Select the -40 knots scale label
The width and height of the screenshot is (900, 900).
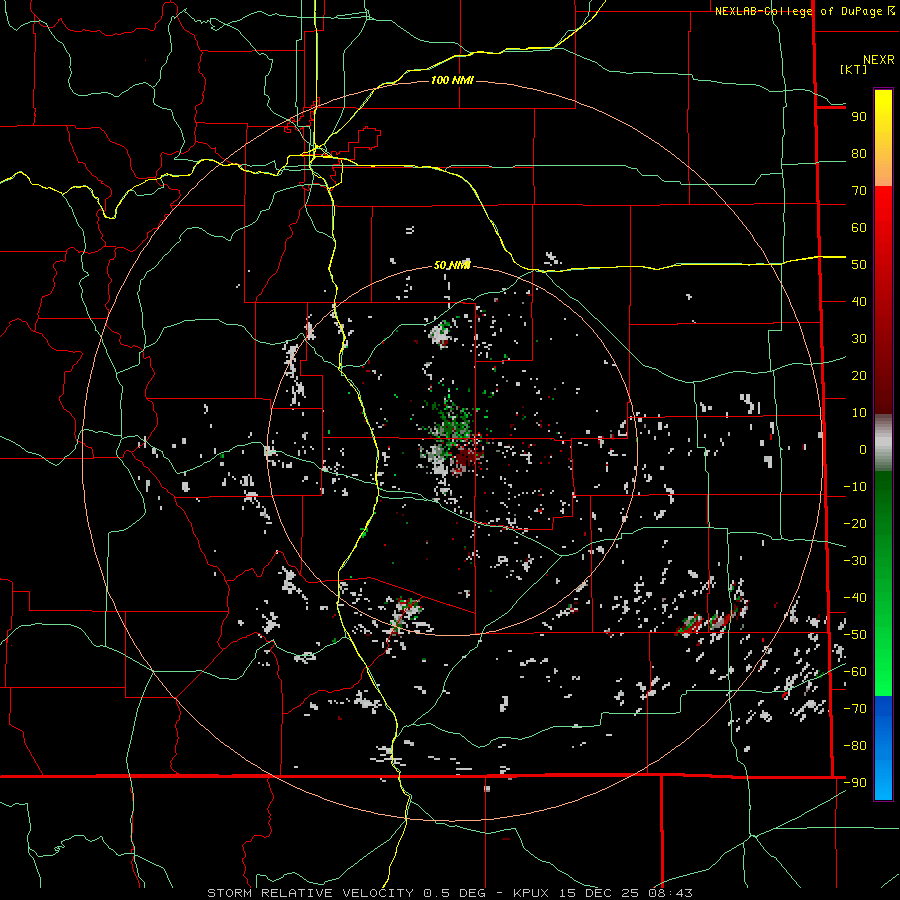[x=855, y=598]
